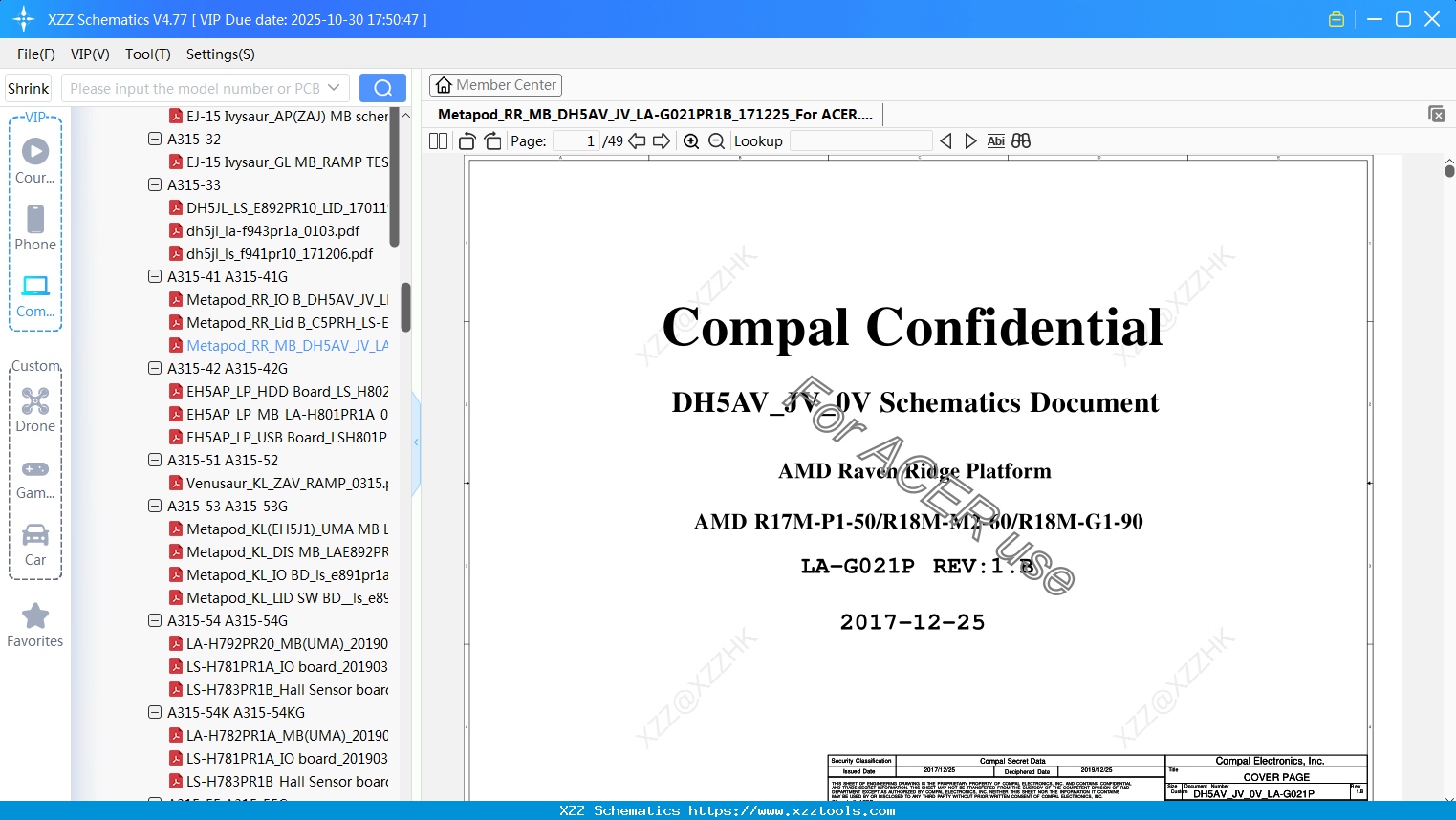Rotate the page clockwise

pos(492,141)
